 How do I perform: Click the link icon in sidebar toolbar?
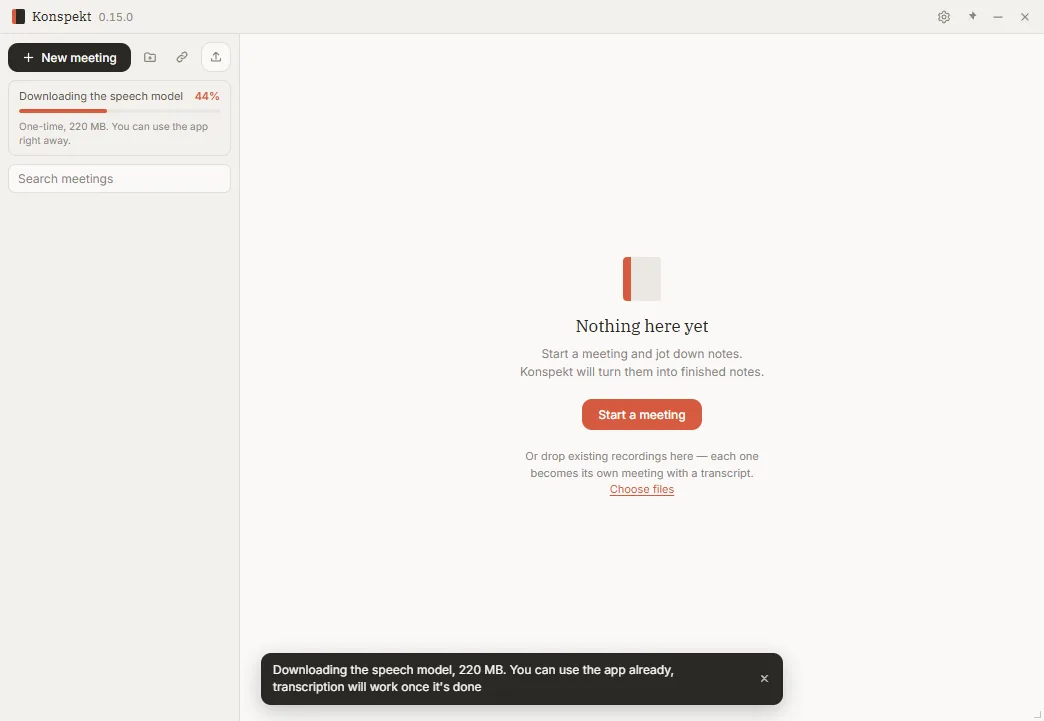[182, 57]
